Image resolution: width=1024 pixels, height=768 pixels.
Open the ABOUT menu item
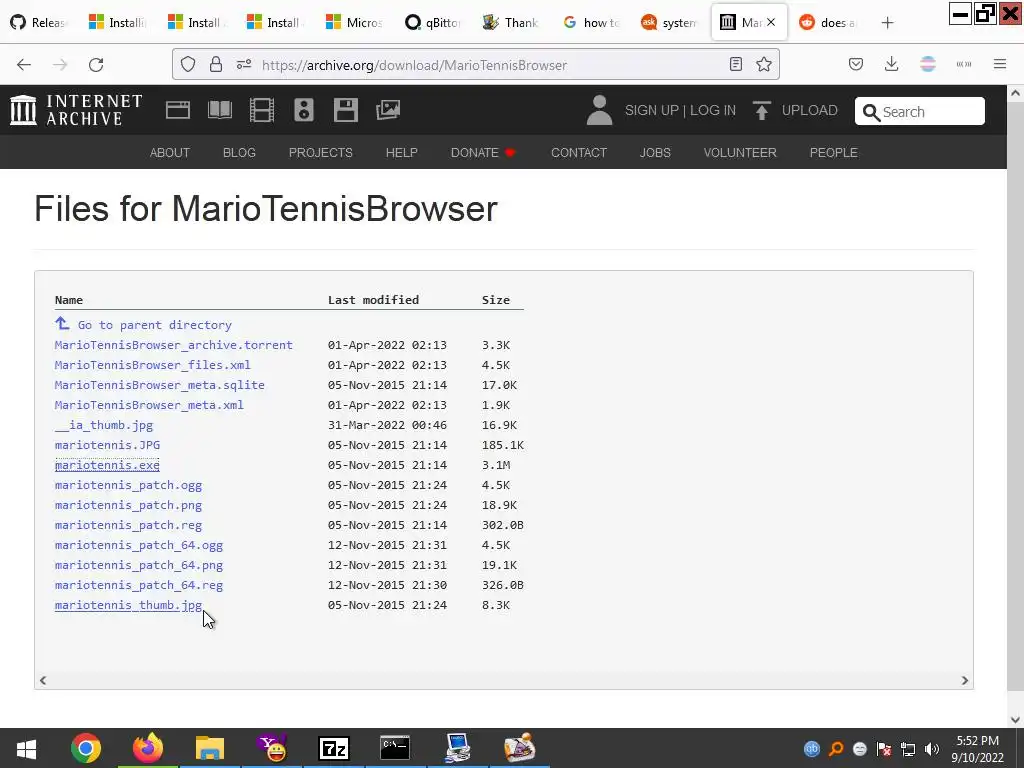coord(170,152)
